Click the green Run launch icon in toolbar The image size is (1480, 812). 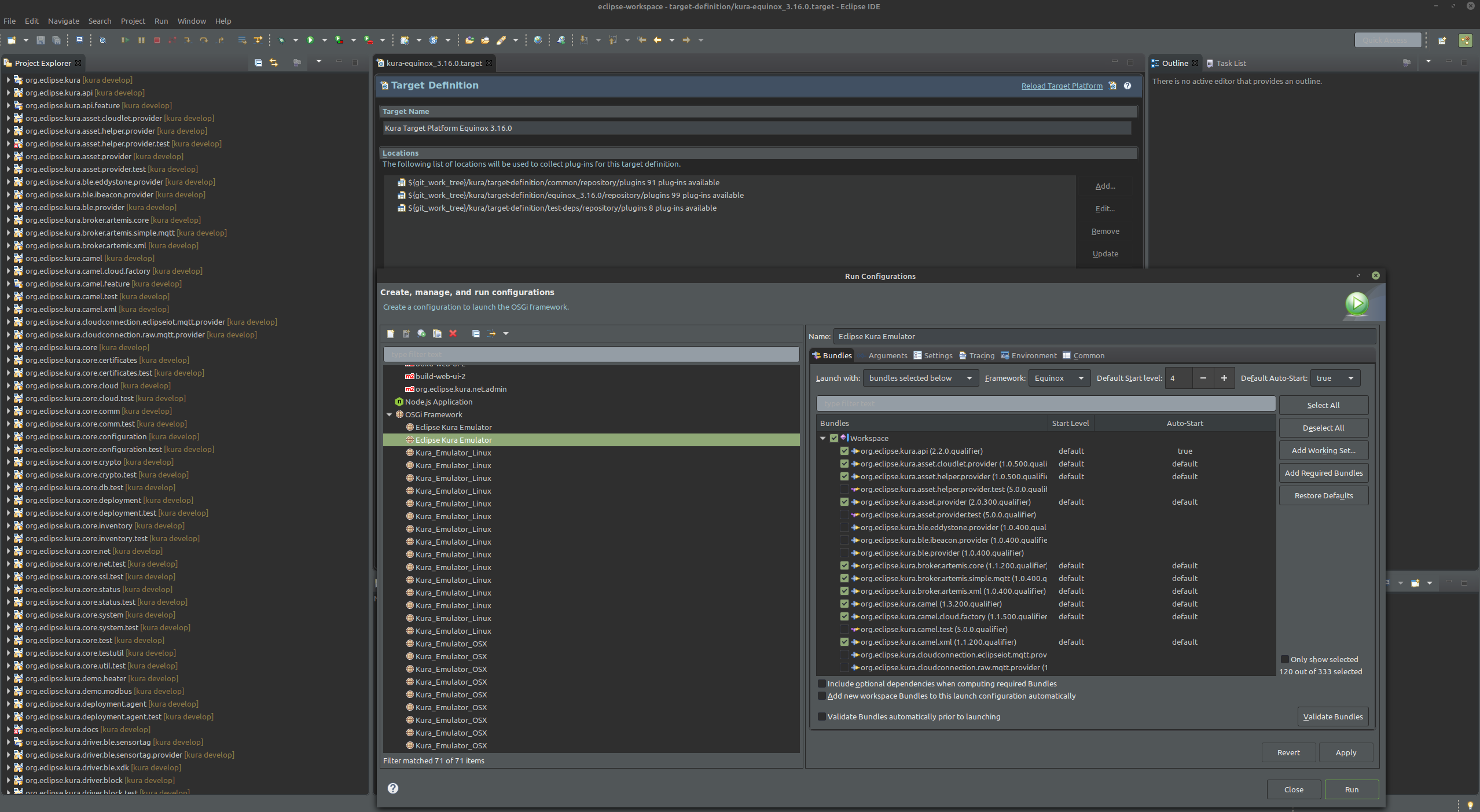pyautogui.click(x=310, y=40)
